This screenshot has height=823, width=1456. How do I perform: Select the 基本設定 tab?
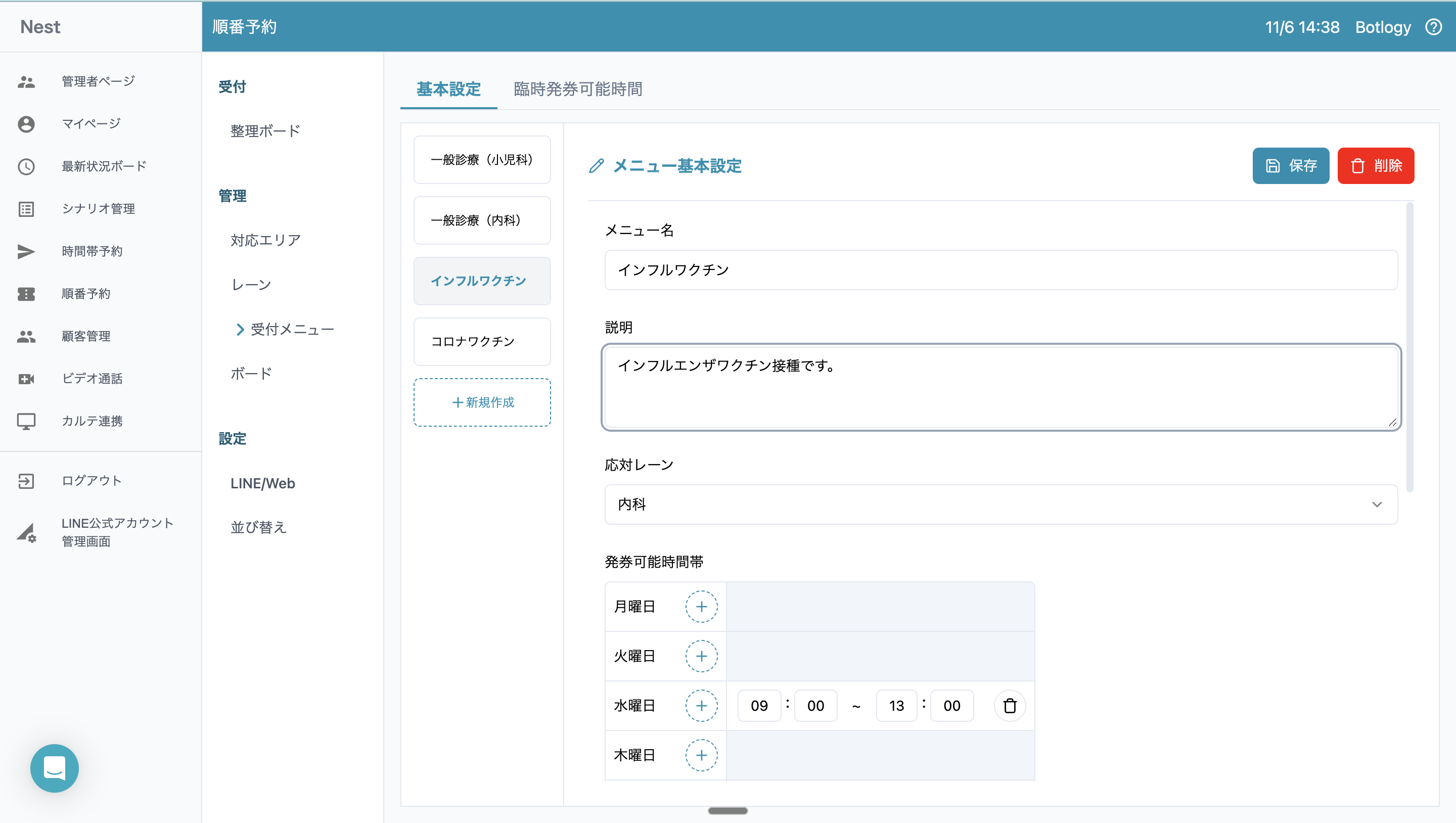coord(448,89)
